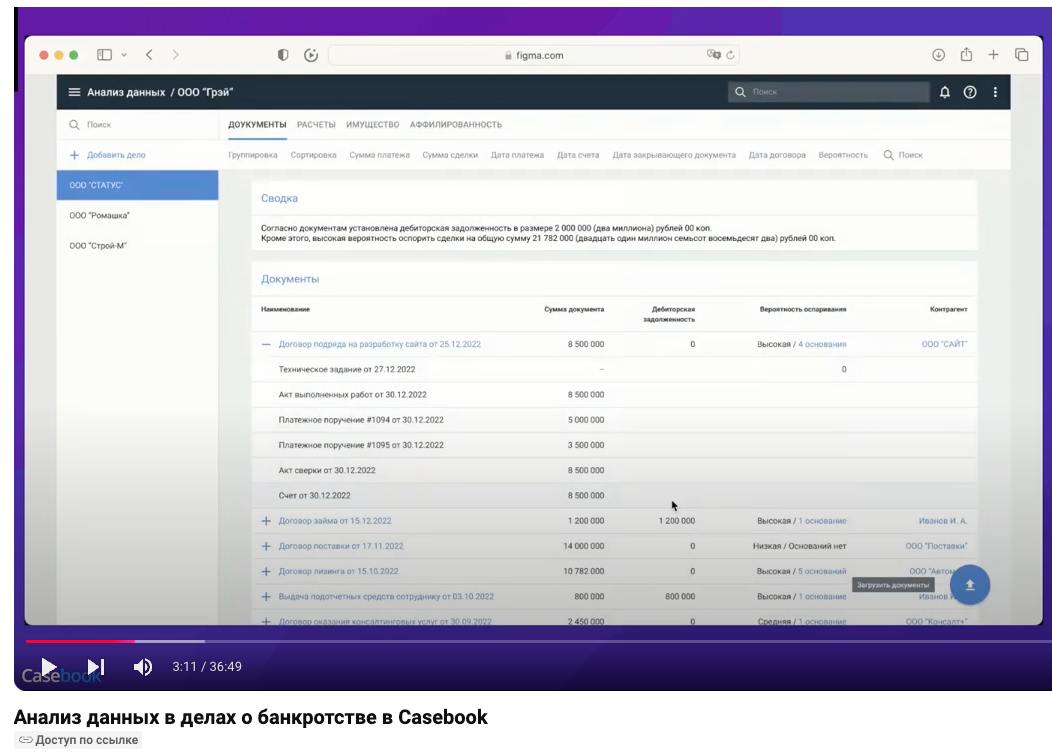
Task: Click the Safari downloads icon
Action: click(938, 55)
